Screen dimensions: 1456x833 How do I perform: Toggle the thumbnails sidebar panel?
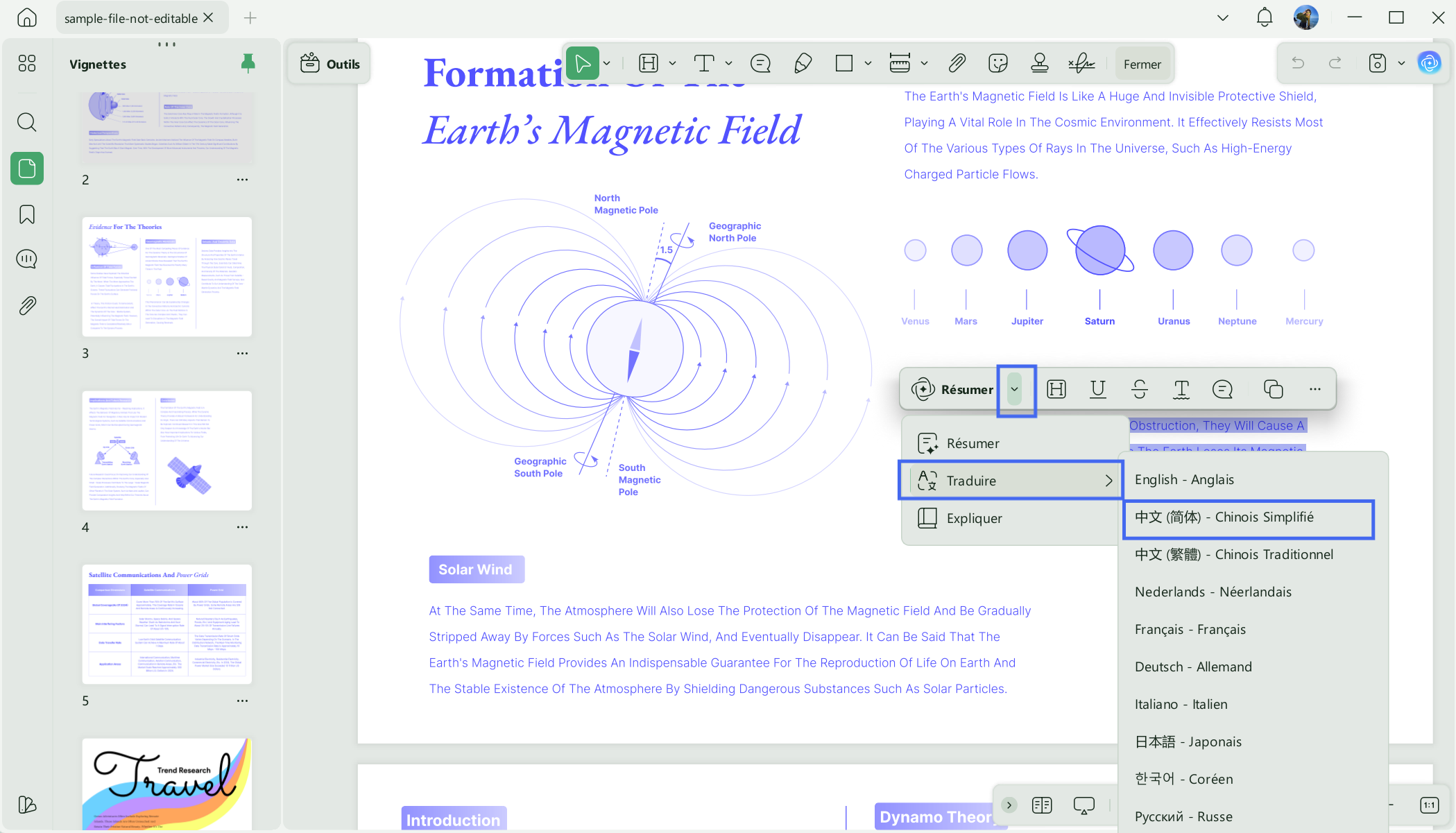click(x=27, y=169)
